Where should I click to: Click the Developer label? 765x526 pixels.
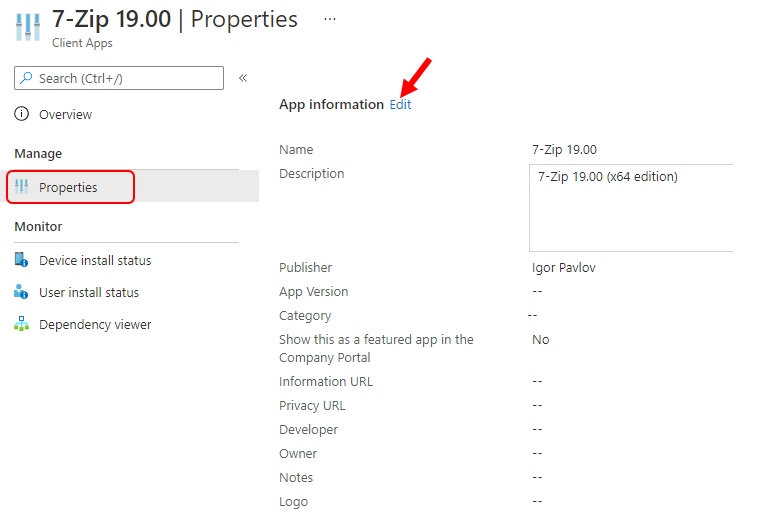308,430
